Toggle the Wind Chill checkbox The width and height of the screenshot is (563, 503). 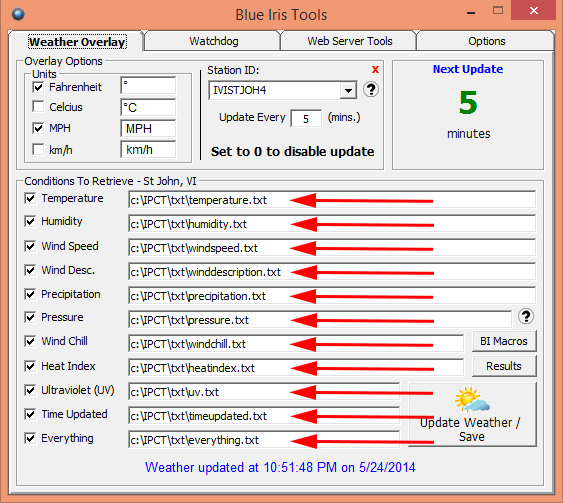click(x=30, y=341)
